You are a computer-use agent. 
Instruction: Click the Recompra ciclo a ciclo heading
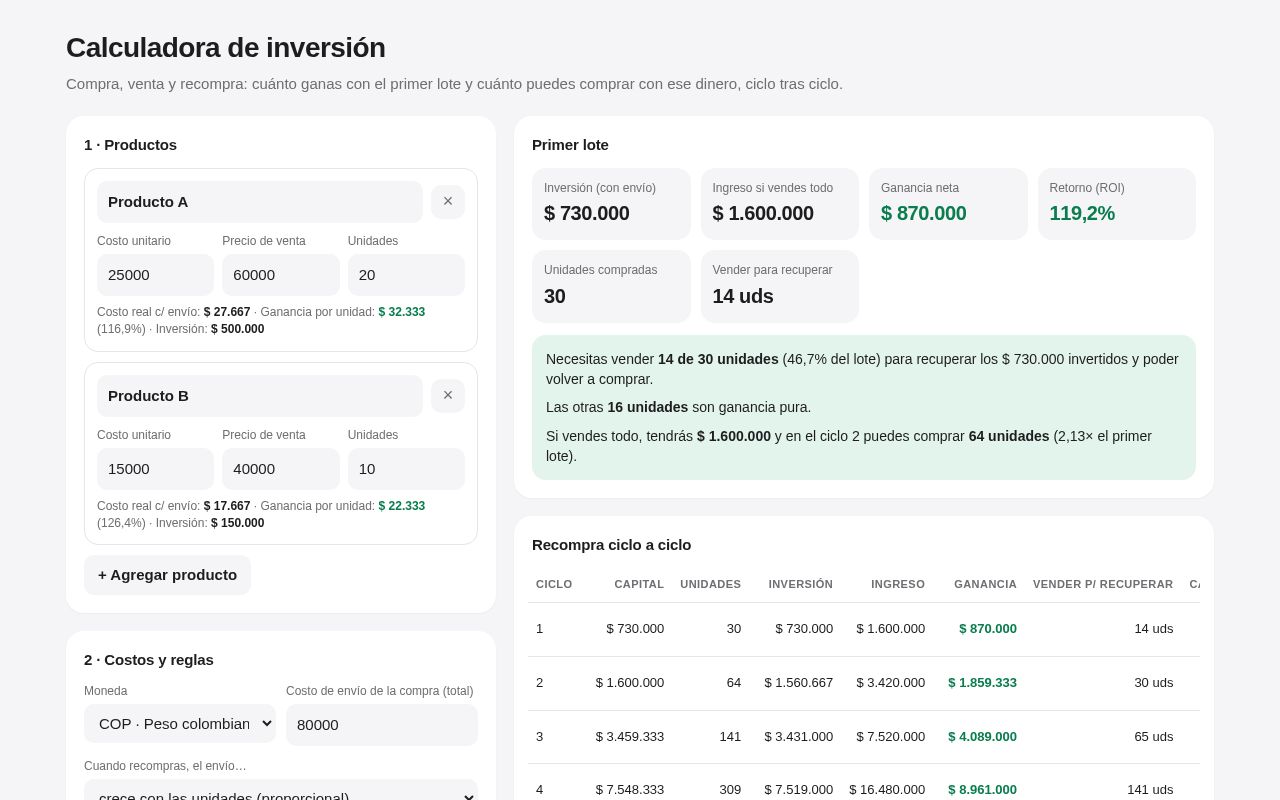[x=611, y=545]
